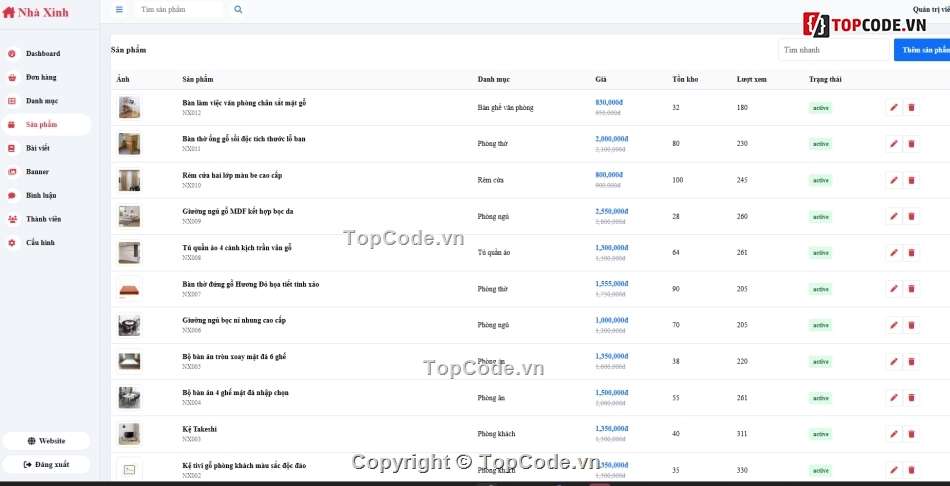The height and width of the screenshot is (486, 950).
Task: Toggle the hamburger sidebar menu icon
Action: (x=119, y=9)
